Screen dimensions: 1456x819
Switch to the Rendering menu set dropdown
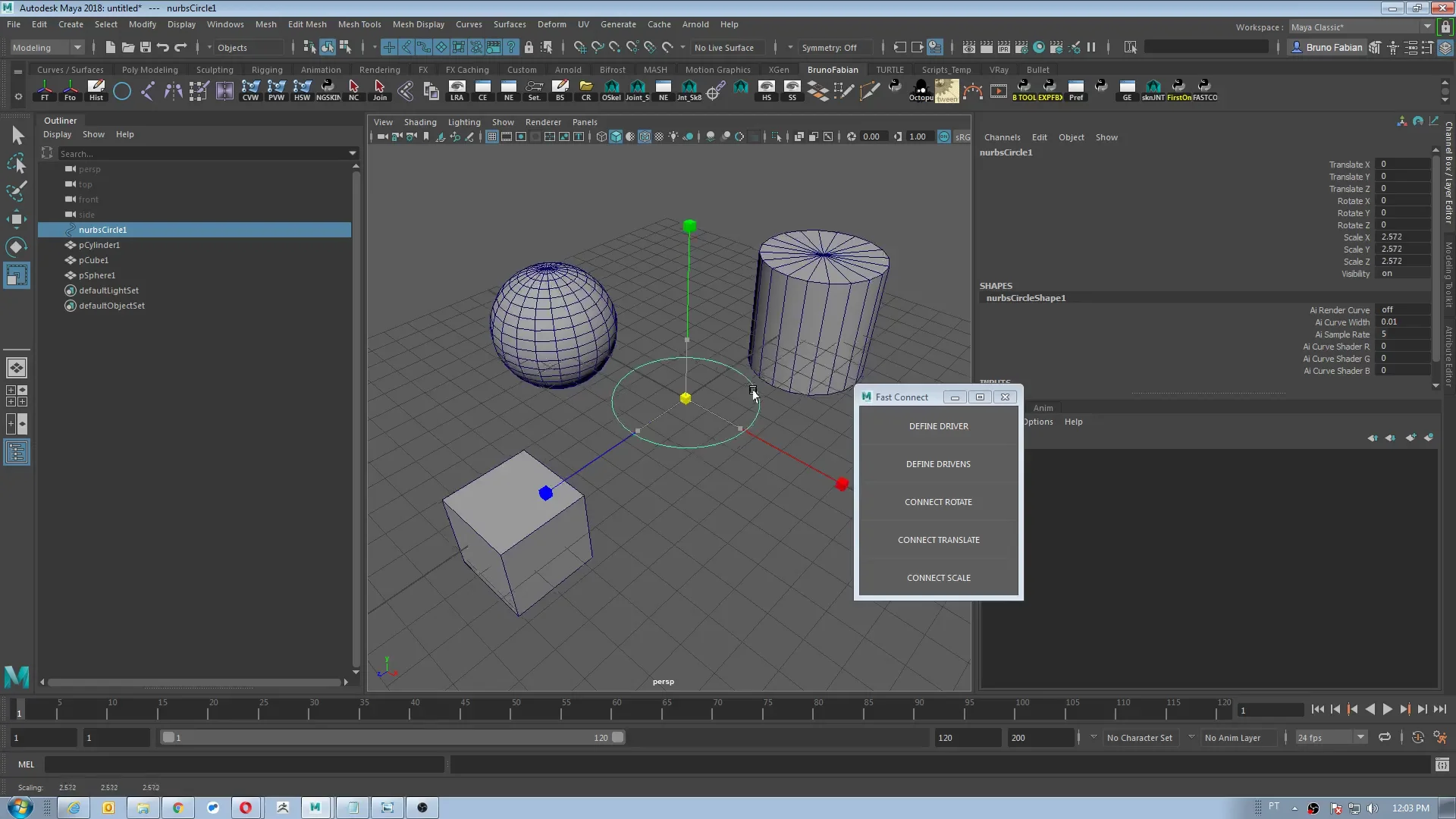(x=44, y=47)
